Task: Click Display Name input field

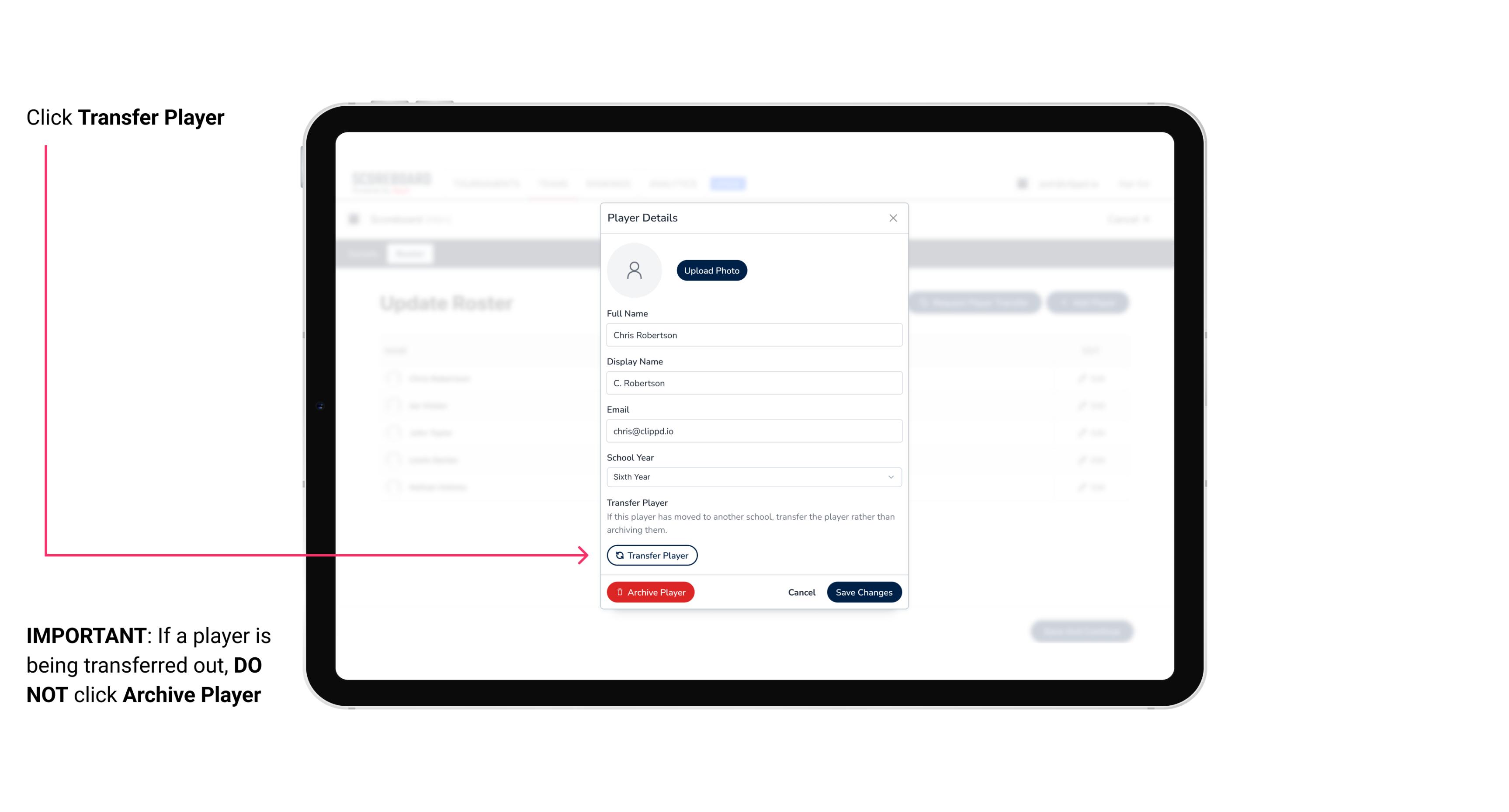Action: (753, 383)
